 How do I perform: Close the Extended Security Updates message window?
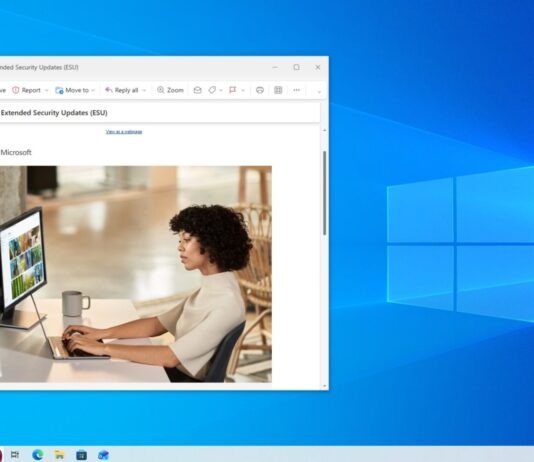click(318, 67)
